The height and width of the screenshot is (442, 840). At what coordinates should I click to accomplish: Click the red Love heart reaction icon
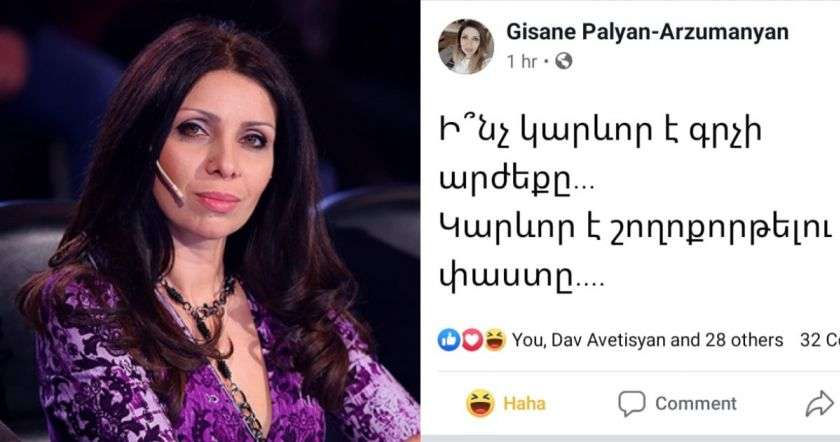472,340
